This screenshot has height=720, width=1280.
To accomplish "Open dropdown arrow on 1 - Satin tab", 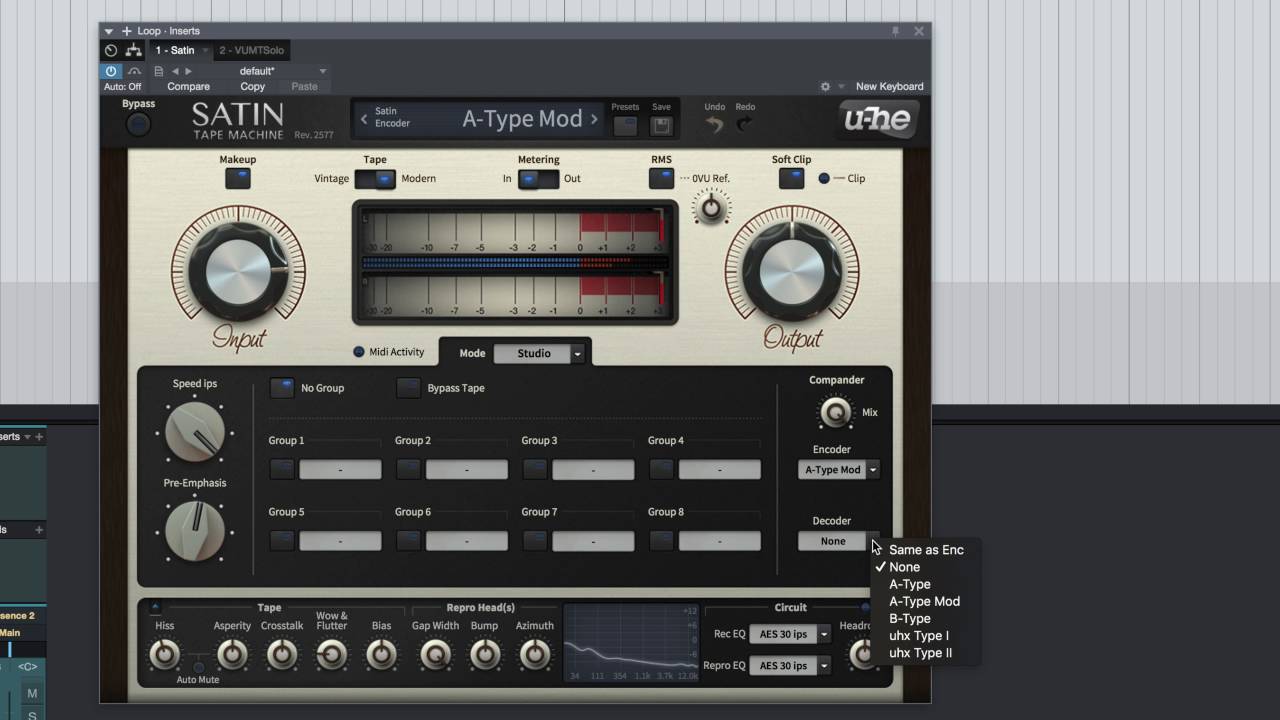I will click(205, 50).
